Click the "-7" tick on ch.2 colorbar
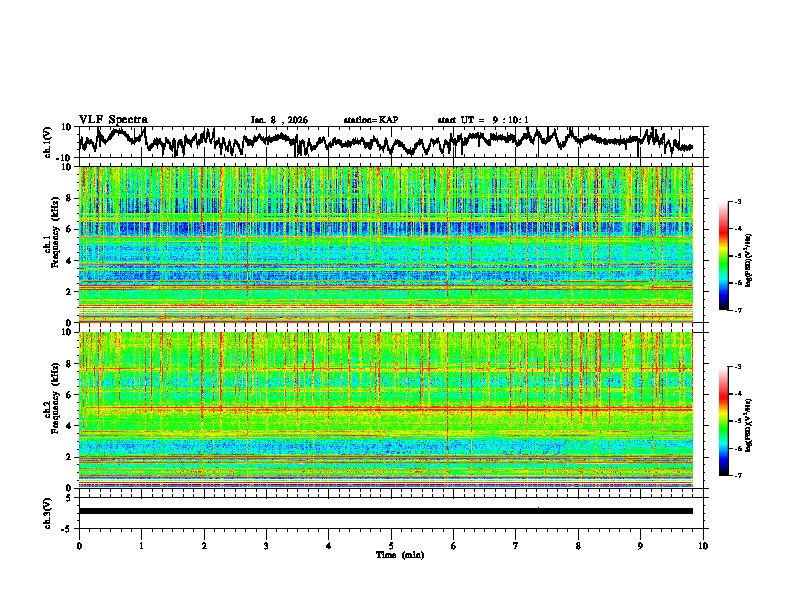 pyautogui.click(x=738, y=475)
